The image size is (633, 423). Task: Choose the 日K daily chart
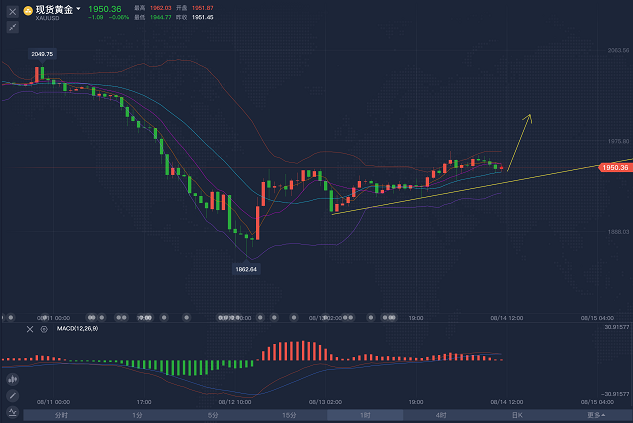[x=517, y=415]
